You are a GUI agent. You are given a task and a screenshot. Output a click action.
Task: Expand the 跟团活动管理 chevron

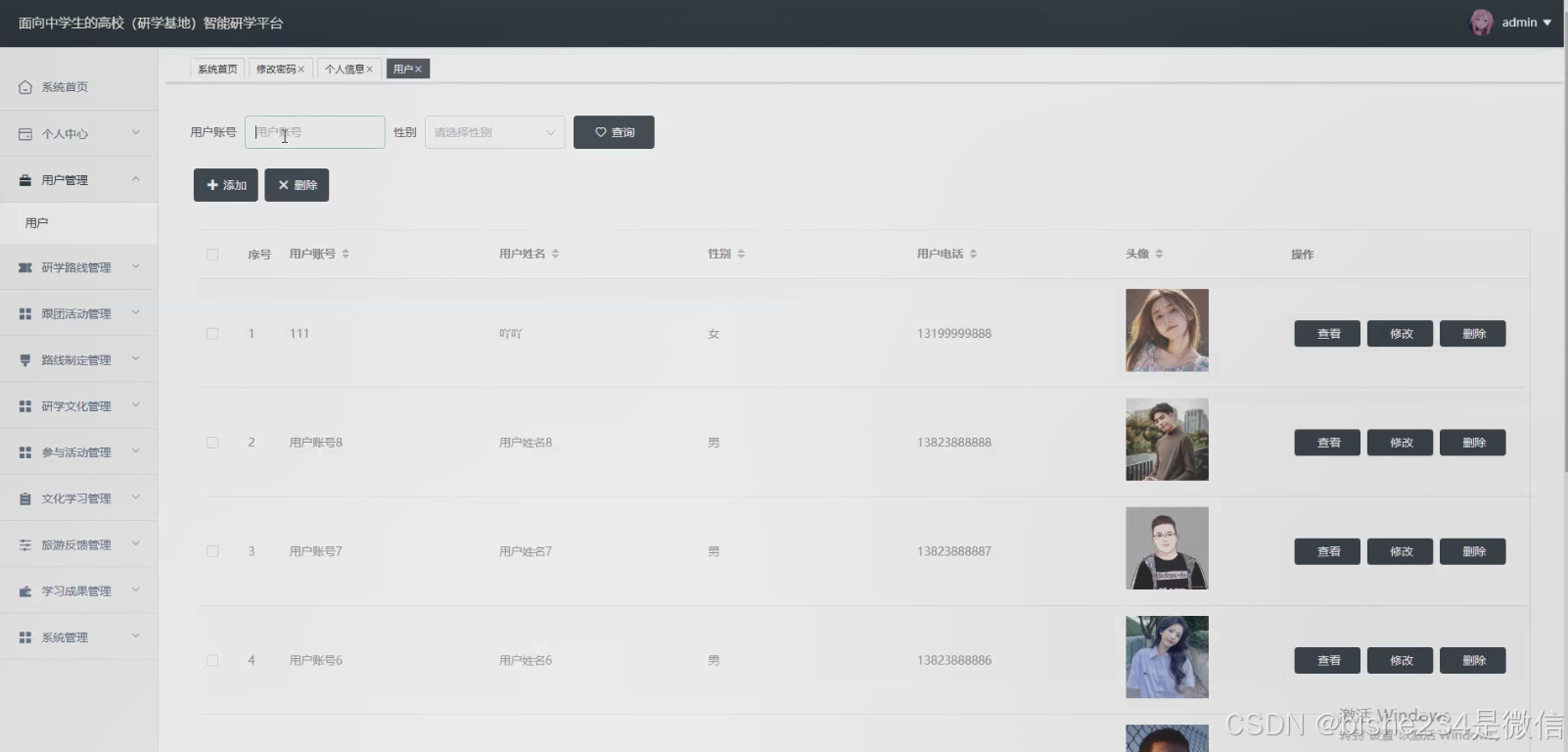coord(136,313)
